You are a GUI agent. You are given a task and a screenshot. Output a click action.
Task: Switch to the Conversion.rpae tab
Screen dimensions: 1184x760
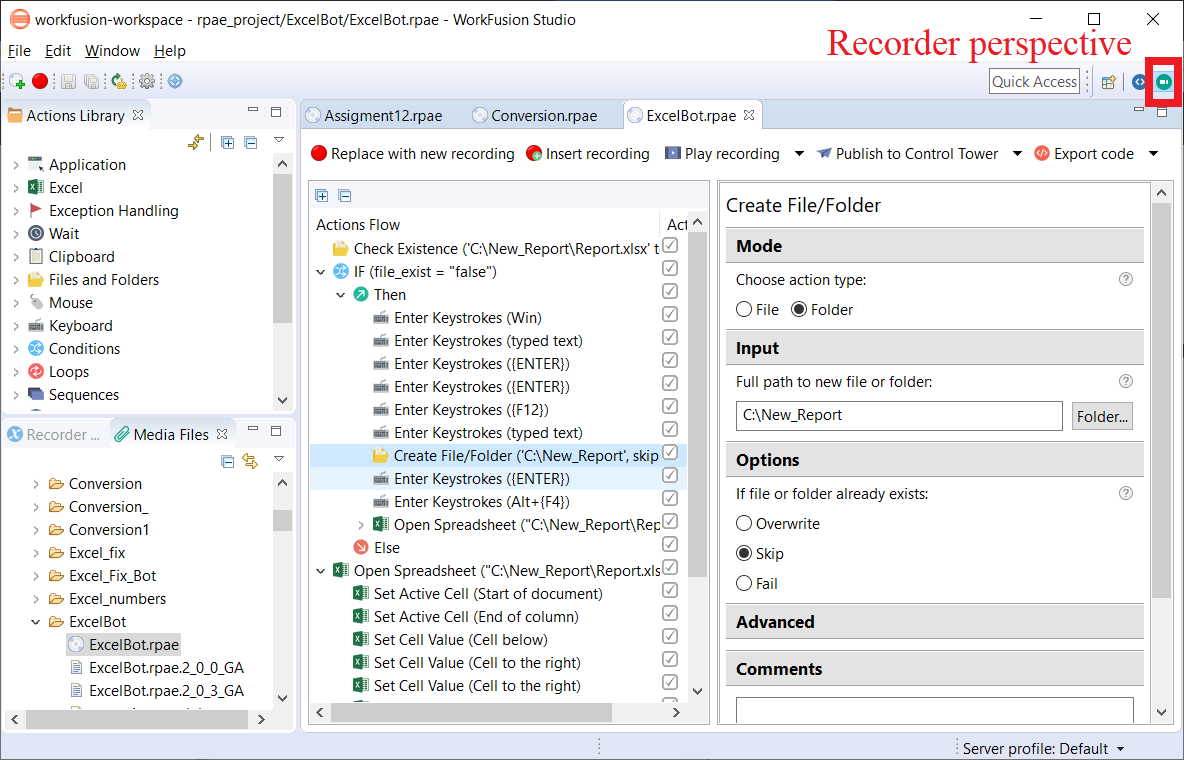click(535, 116)
